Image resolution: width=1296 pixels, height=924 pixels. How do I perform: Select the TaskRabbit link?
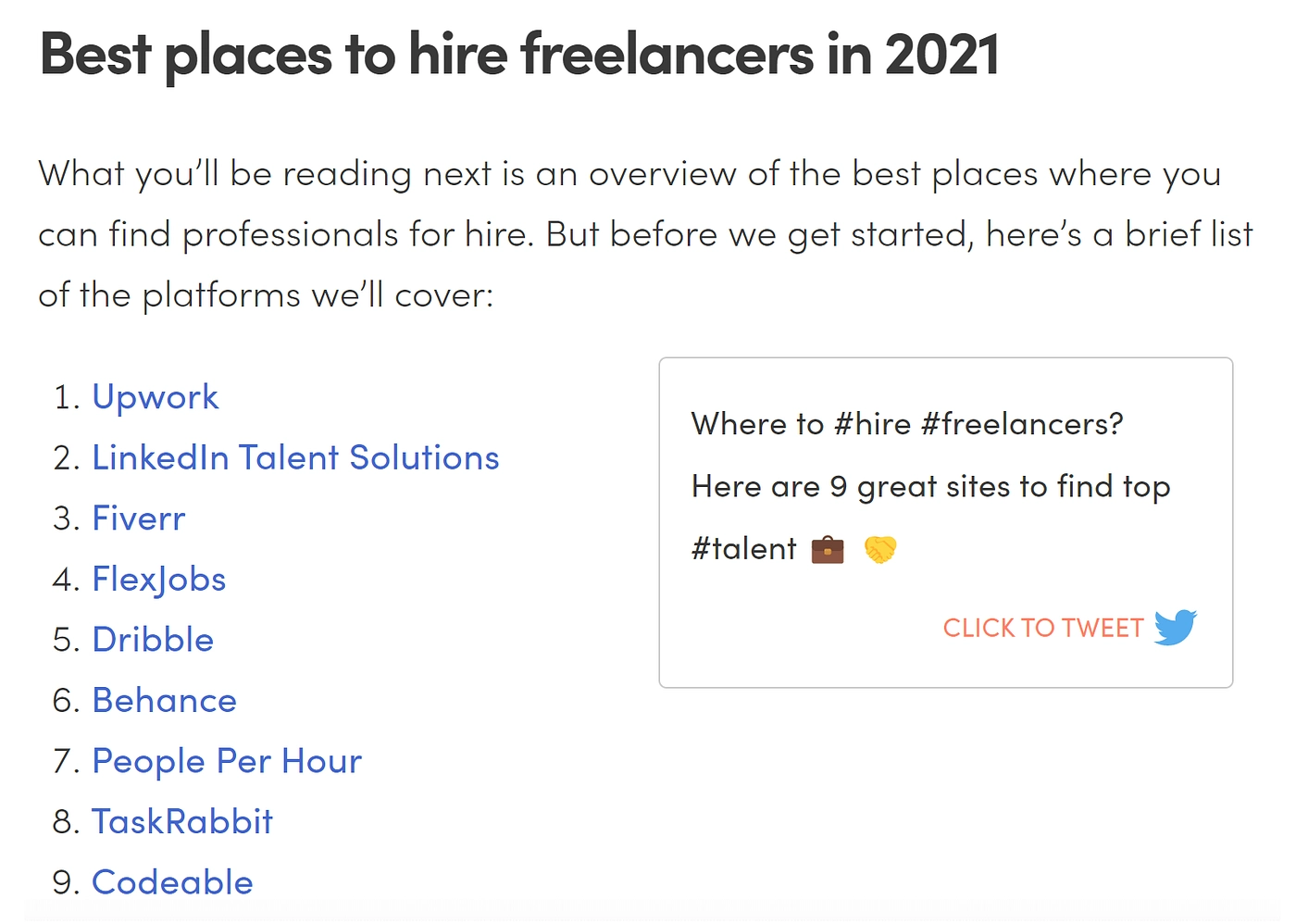click(182, 822)
